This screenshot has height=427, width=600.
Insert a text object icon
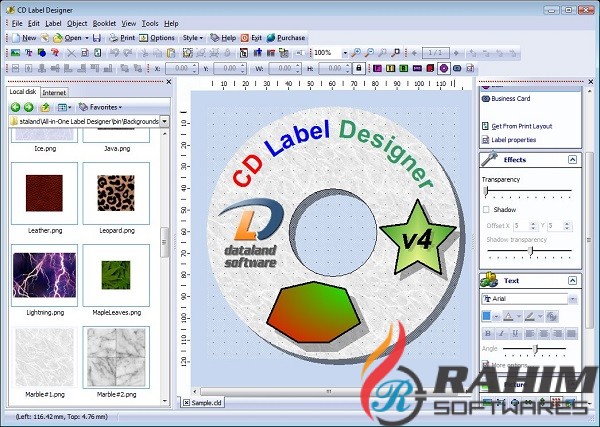(29, 53)
